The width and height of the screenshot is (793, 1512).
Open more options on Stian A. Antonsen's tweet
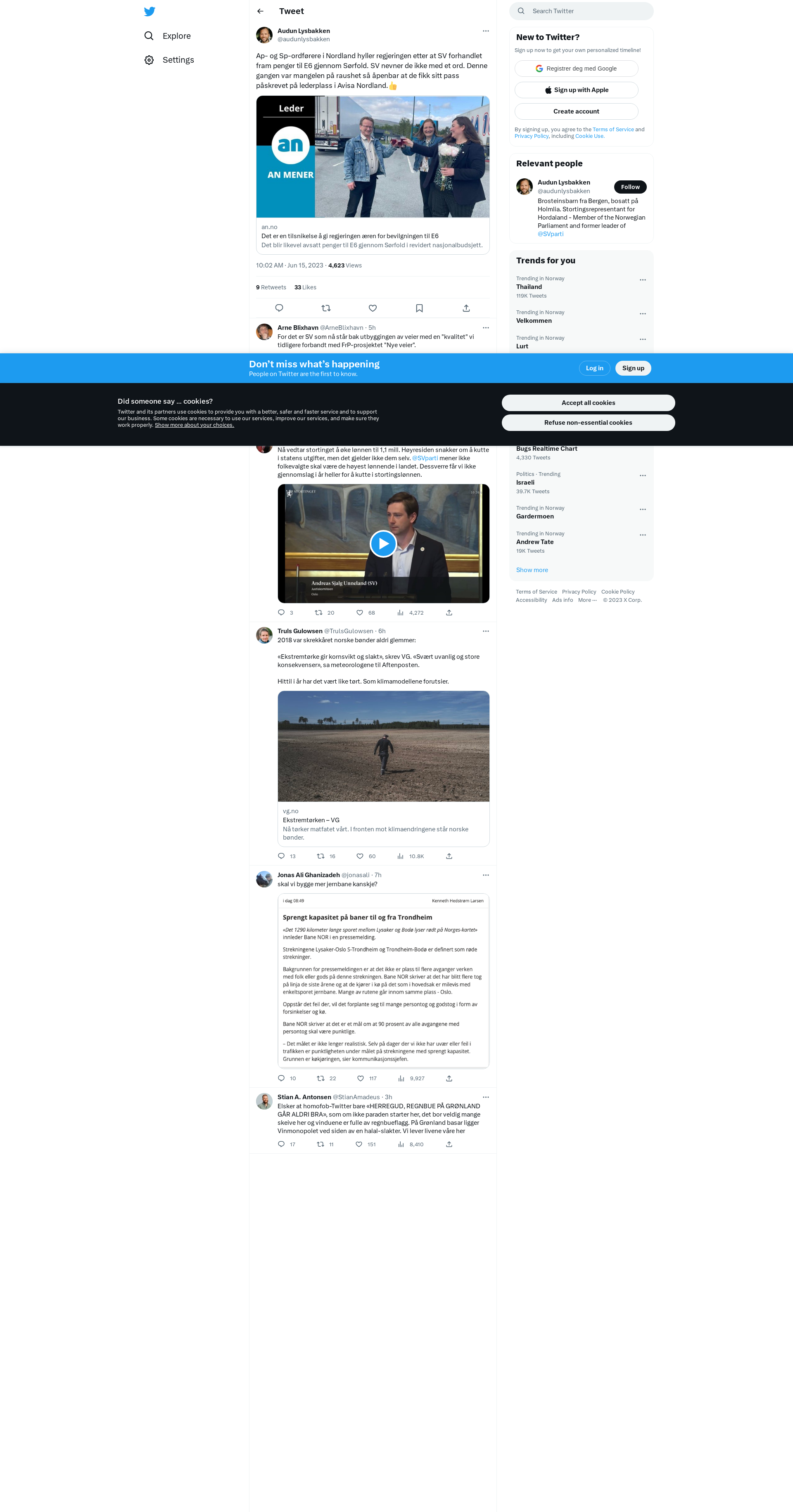(x=486, y=1098)
